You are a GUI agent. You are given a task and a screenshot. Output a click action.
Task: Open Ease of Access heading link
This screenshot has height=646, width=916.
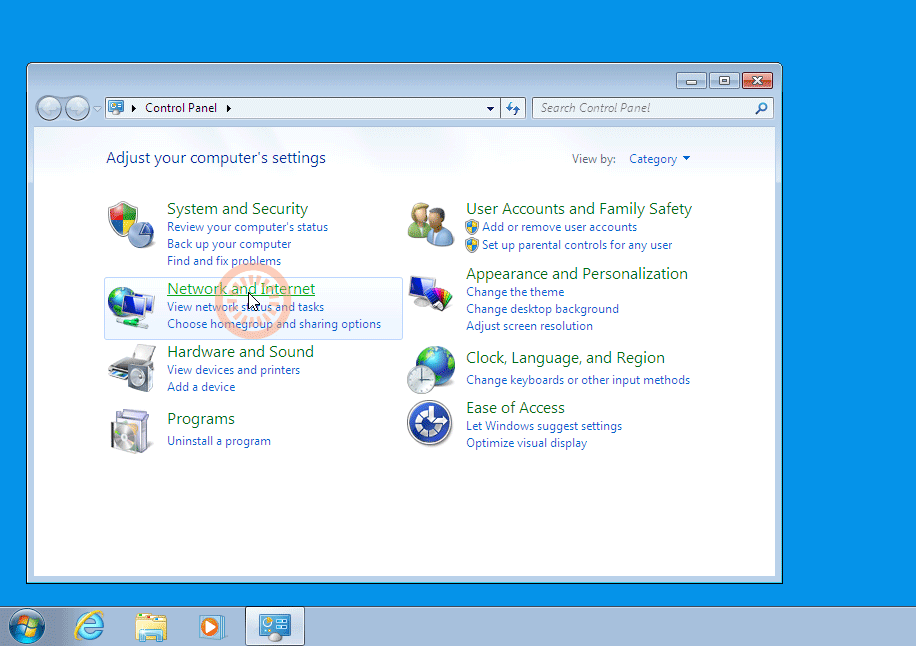[515, 408]
